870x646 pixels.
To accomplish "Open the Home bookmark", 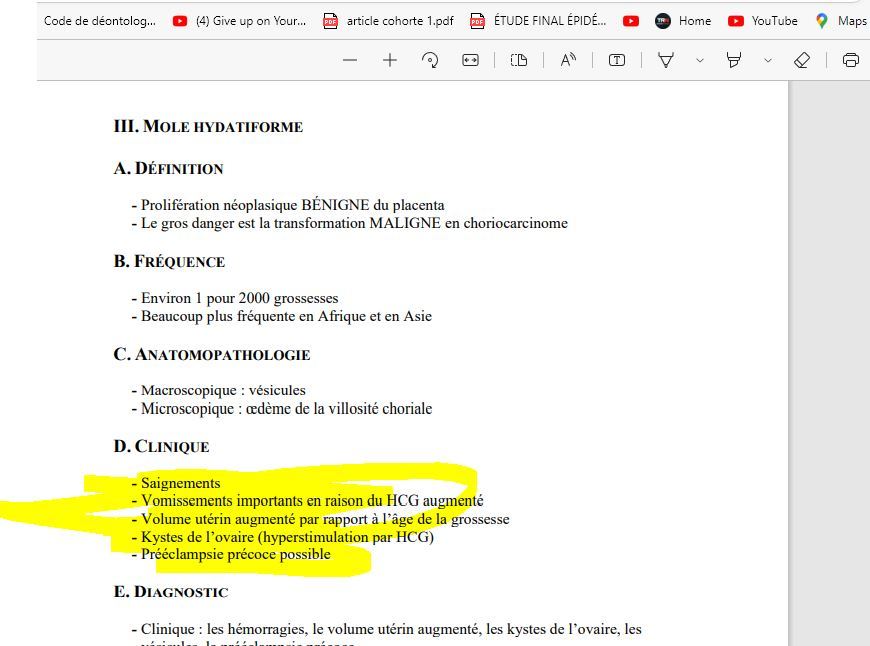I will tap(683, 21).
